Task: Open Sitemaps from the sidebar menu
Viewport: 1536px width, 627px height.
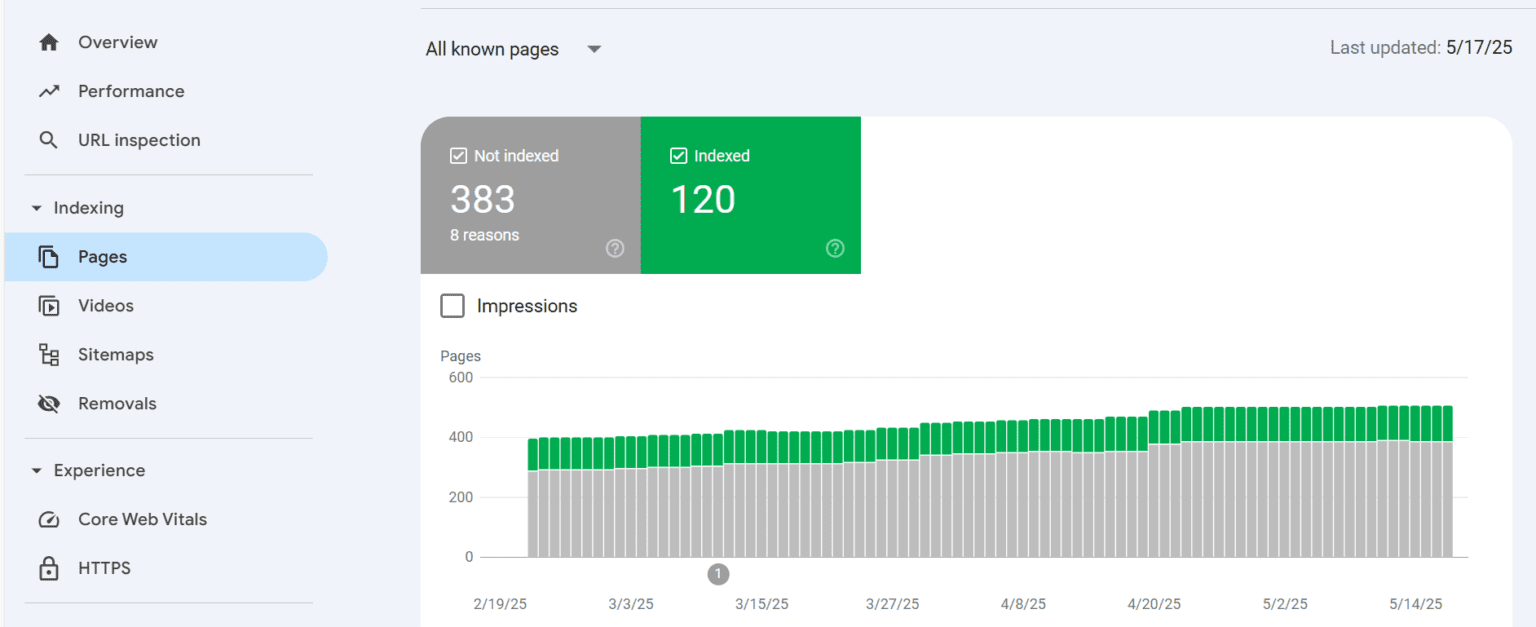Action: tap(116, 355)
